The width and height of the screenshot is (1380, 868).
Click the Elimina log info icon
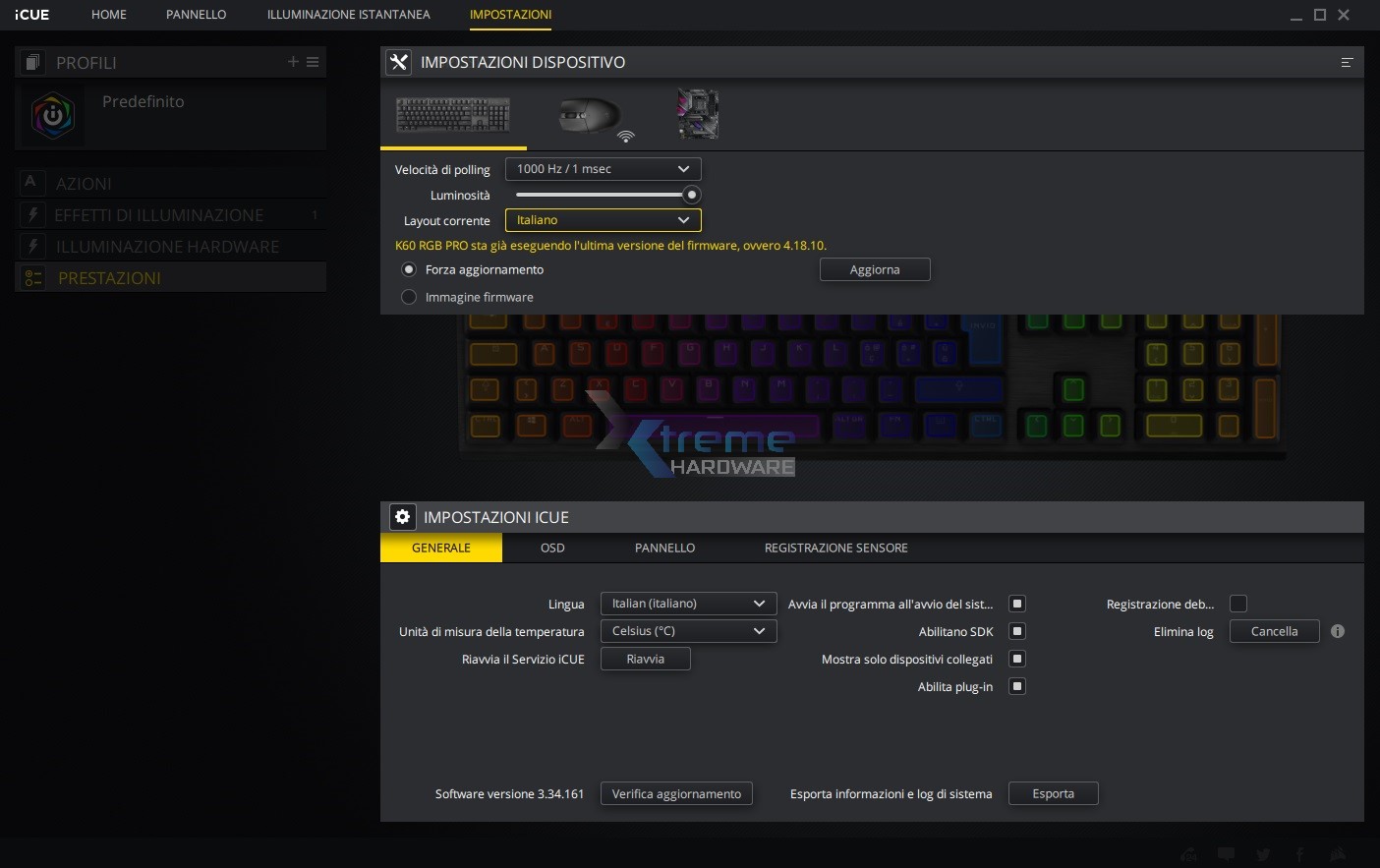pyautogui.click(x=1338, y=631)
